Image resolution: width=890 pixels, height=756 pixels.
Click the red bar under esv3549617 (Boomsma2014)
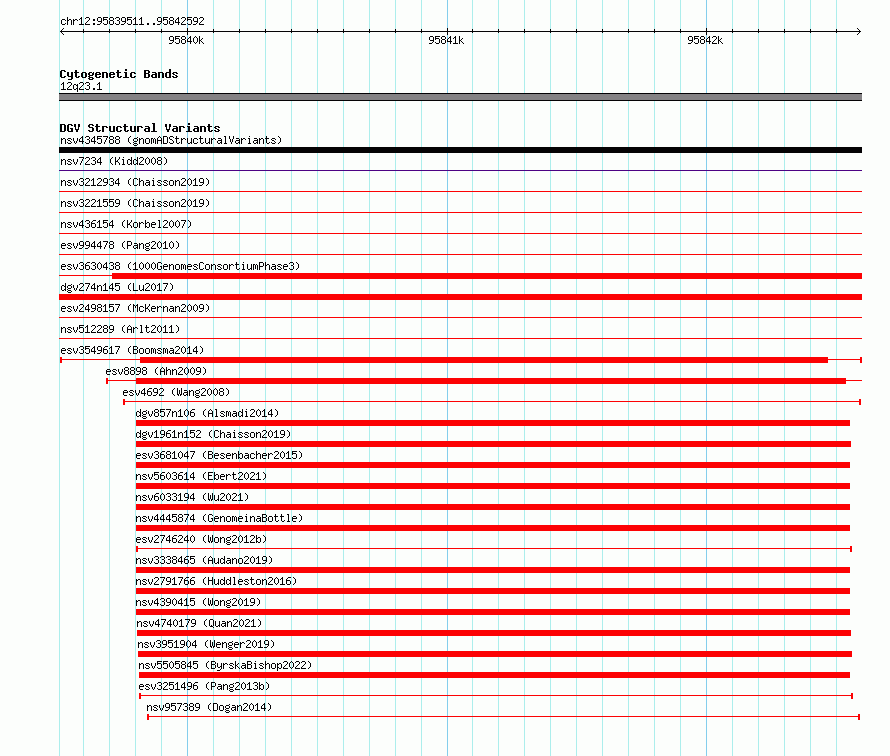click(x=484, y=360)
